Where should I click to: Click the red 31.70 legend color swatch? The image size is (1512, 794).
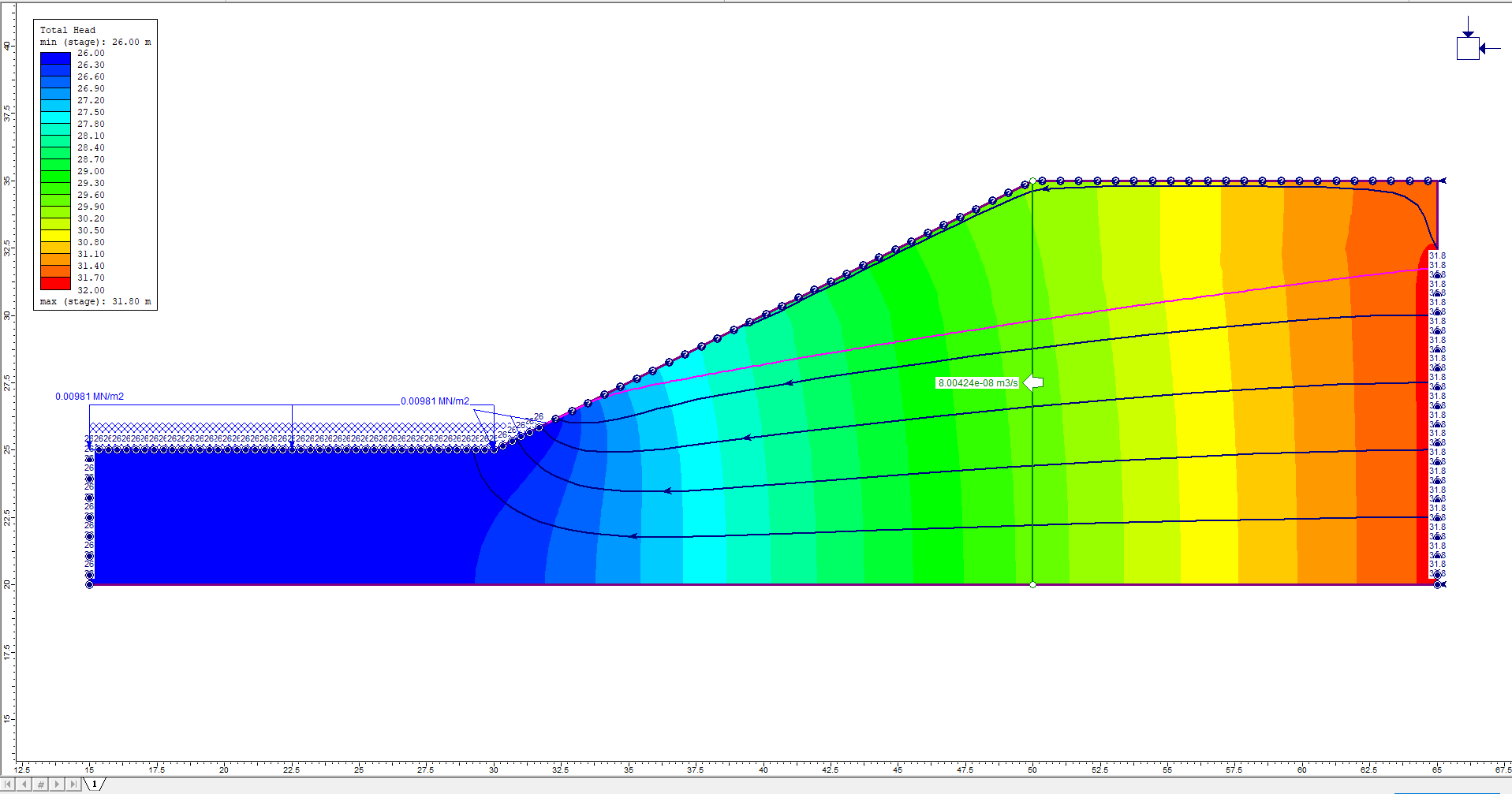[55, 283]
